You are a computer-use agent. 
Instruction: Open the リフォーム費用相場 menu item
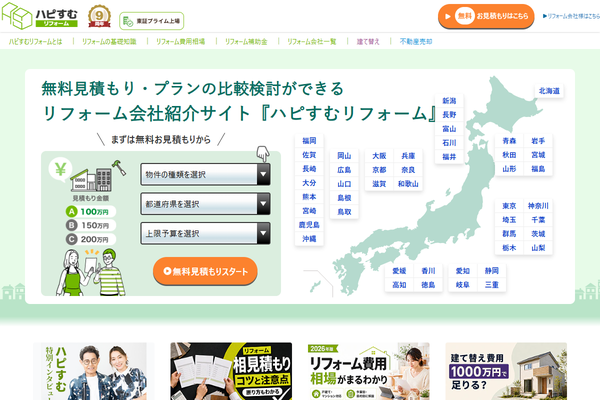(x=180, y=41)
